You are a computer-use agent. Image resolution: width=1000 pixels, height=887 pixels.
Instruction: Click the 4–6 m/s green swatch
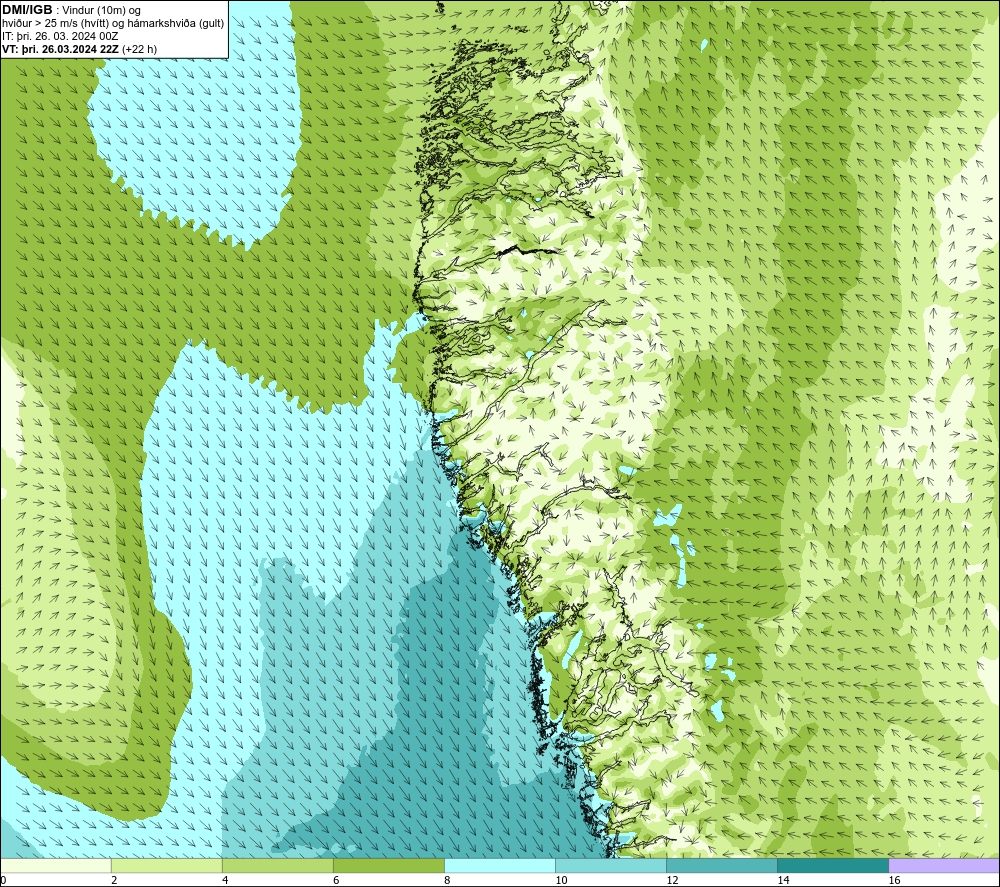pos(277,865)
